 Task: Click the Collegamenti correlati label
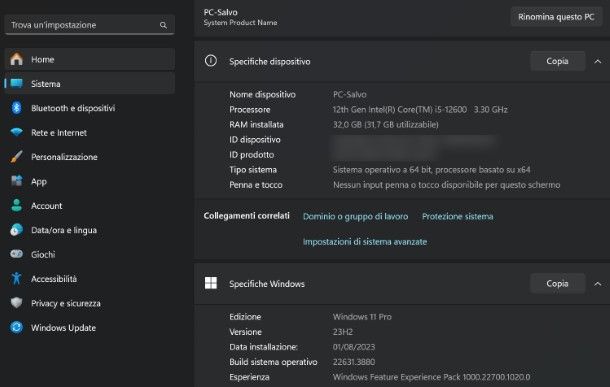(247, 215)
